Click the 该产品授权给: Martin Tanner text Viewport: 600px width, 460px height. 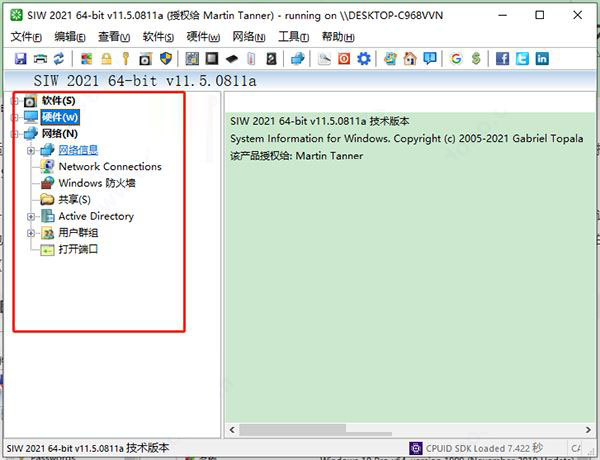coord(297,156)
